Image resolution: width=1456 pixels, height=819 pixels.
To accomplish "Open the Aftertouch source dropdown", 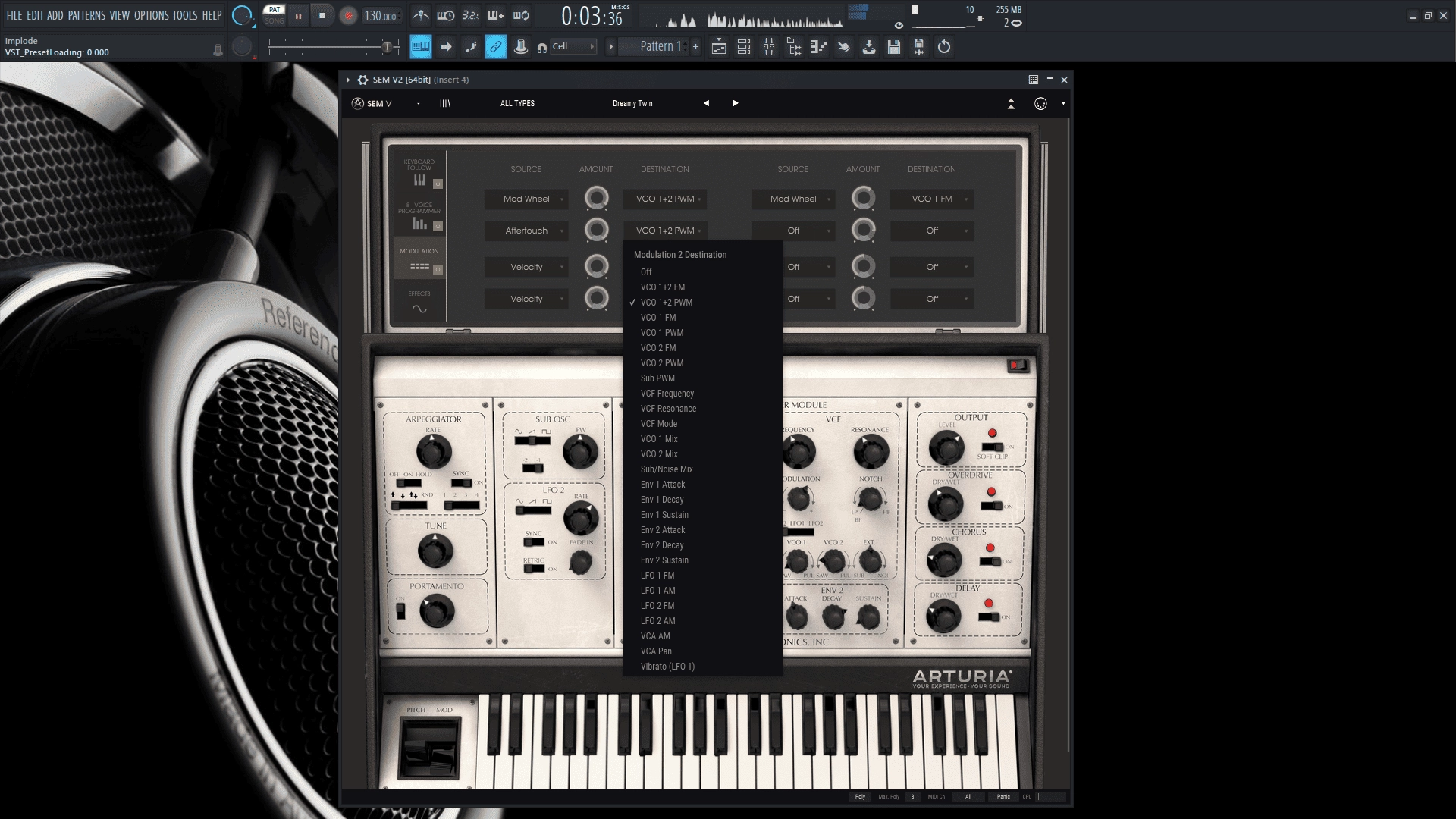I will pyautogui.click(x=526, y=231).
